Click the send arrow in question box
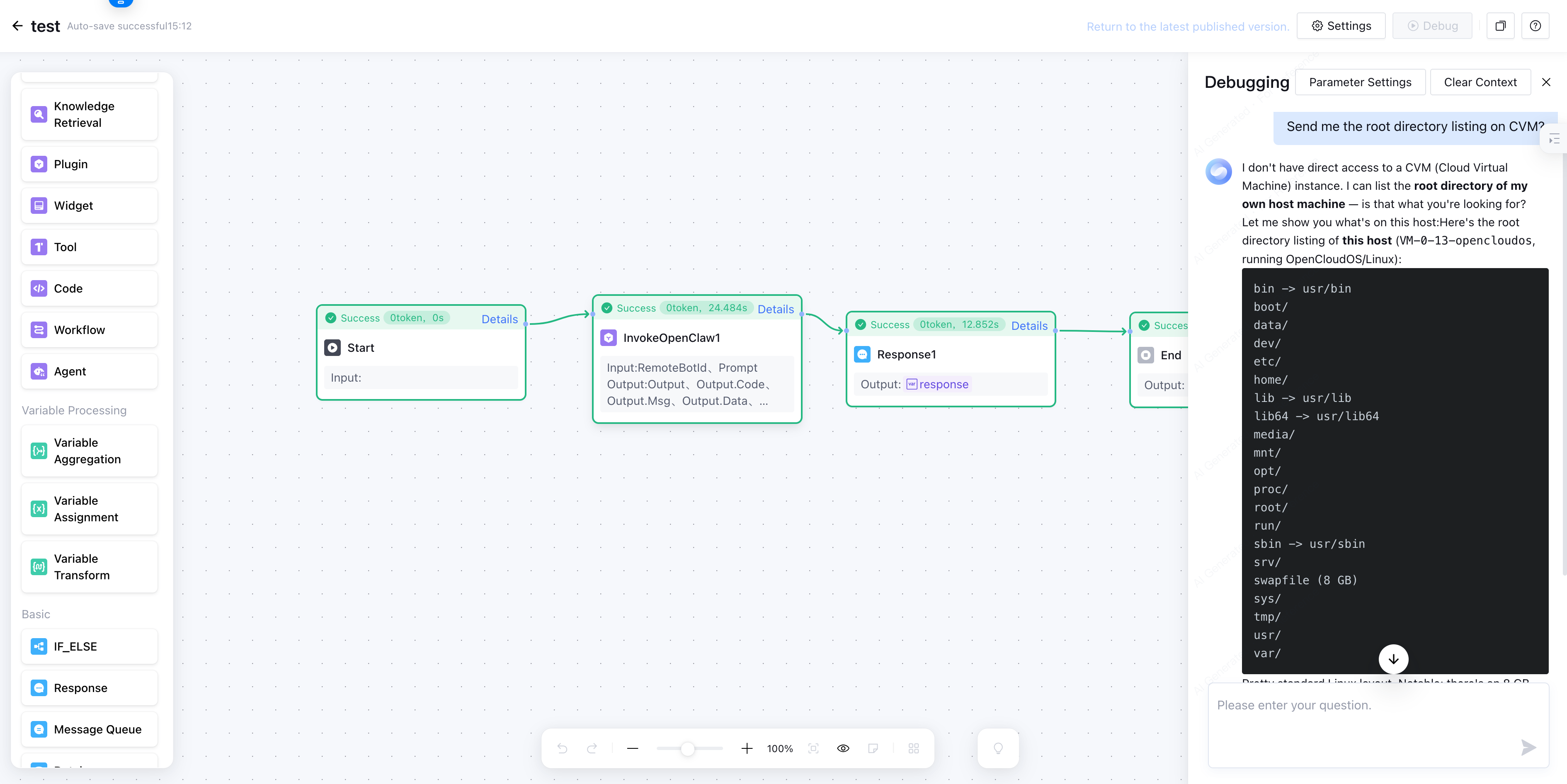 1528,747
